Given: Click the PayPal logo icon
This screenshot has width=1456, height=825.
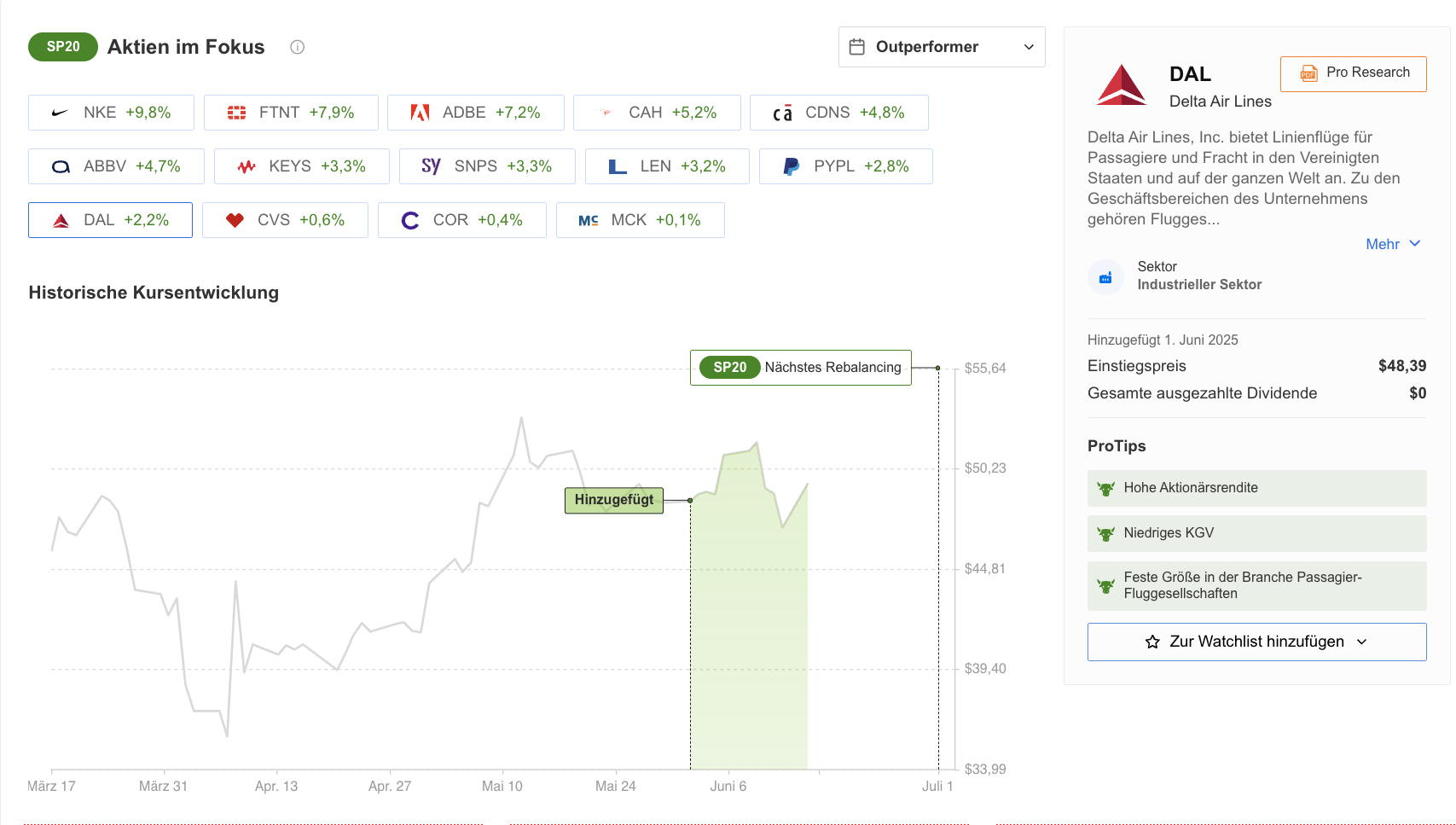Looking at the screenshot, I should [x=791, y=166].
